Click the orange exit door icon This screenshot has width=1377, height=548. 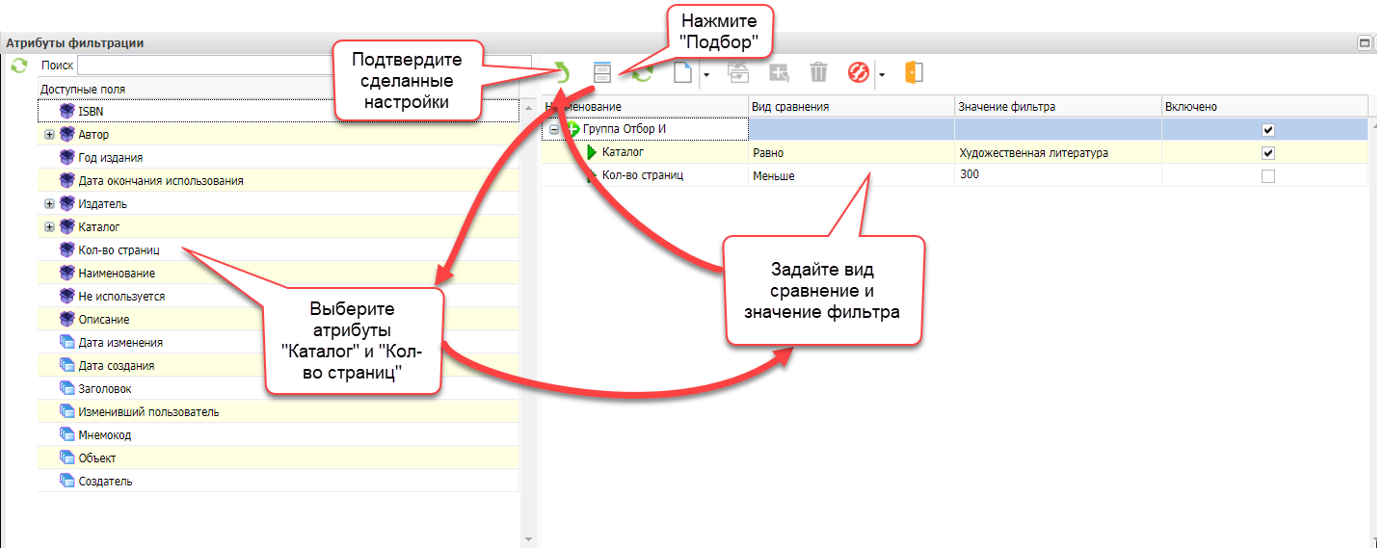pos(913,72)
